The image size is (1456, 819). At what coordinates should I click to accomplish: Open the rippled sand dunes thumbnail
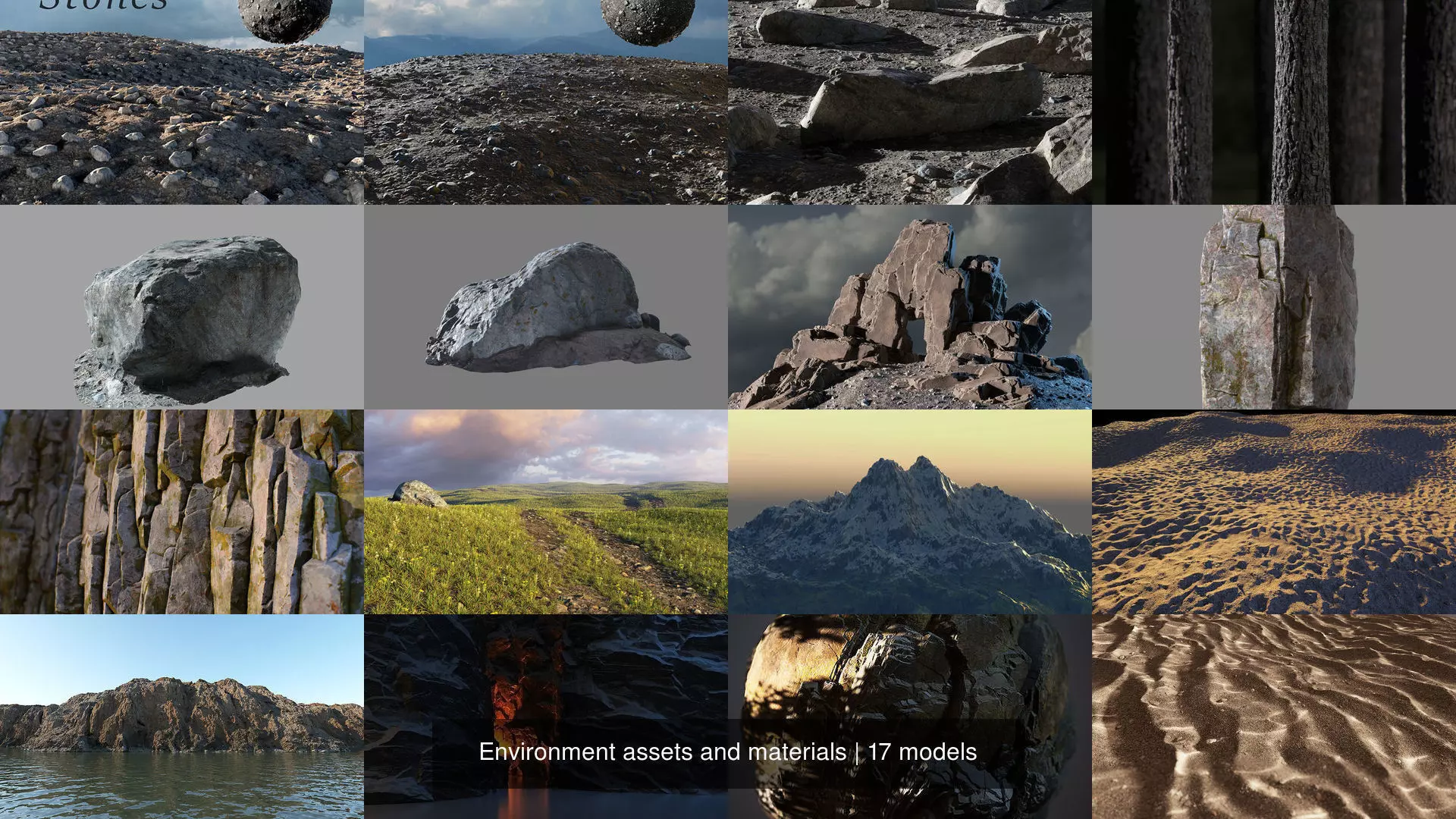click(1273, 717)
